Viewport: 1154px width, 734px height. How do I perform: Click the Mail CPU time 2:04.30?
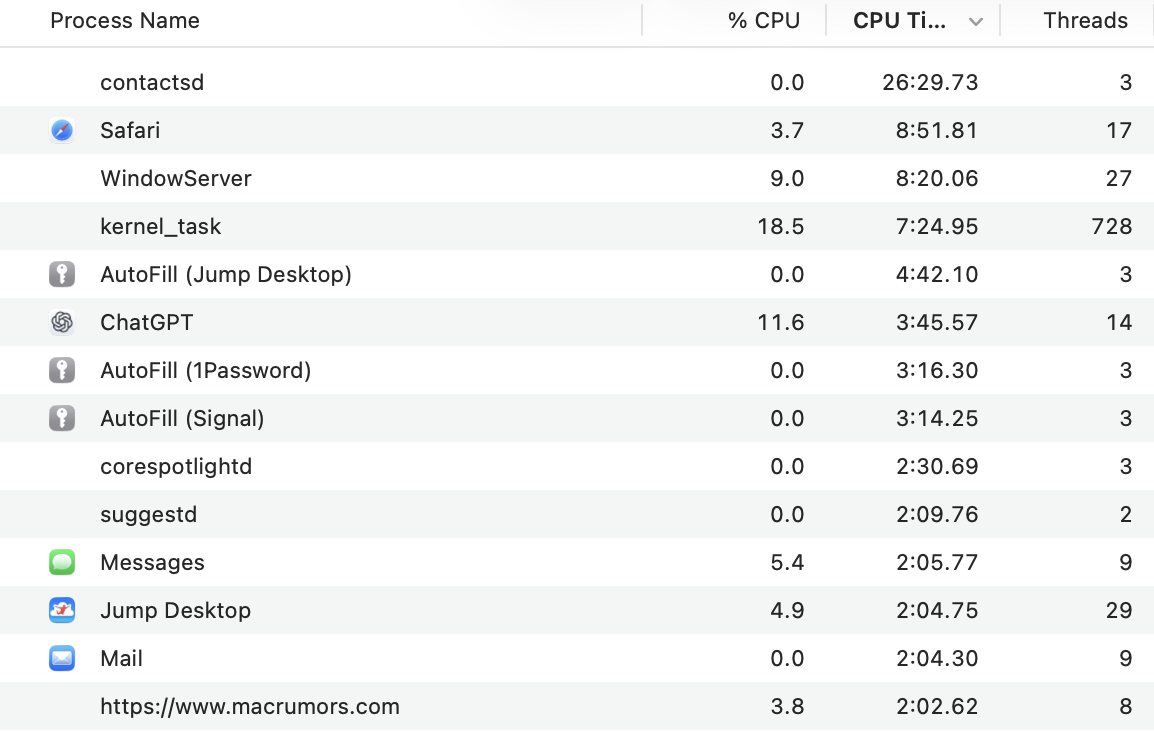pyautogui.click(x=937, y=658)
